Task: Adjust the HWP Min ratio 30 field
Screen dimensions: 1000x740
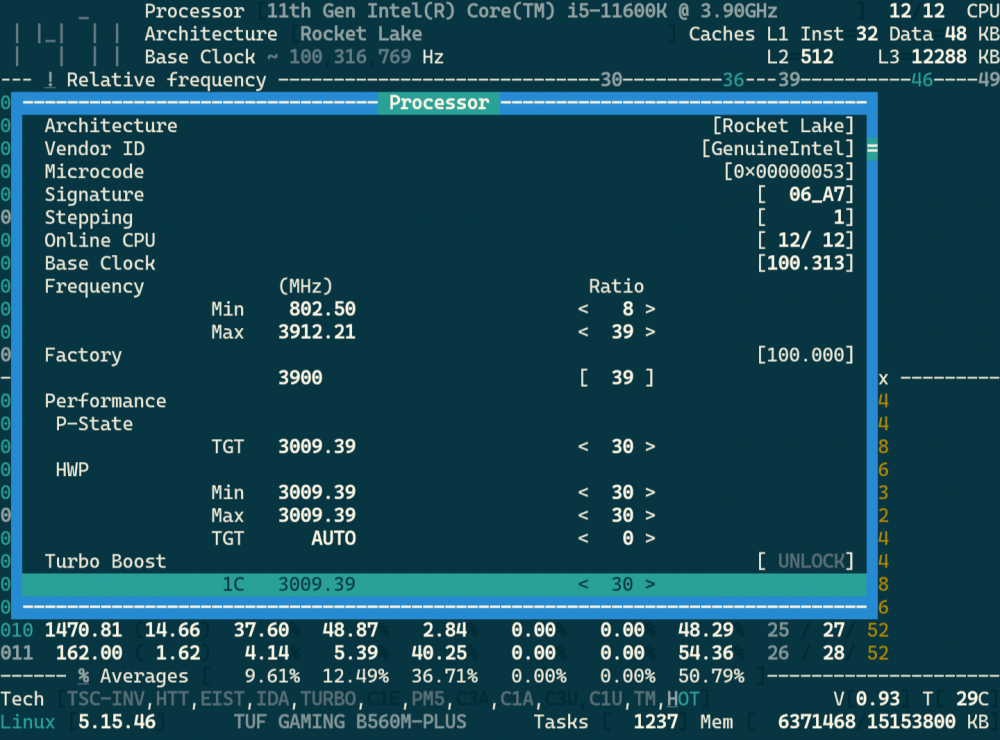Action: click(617, 492)
